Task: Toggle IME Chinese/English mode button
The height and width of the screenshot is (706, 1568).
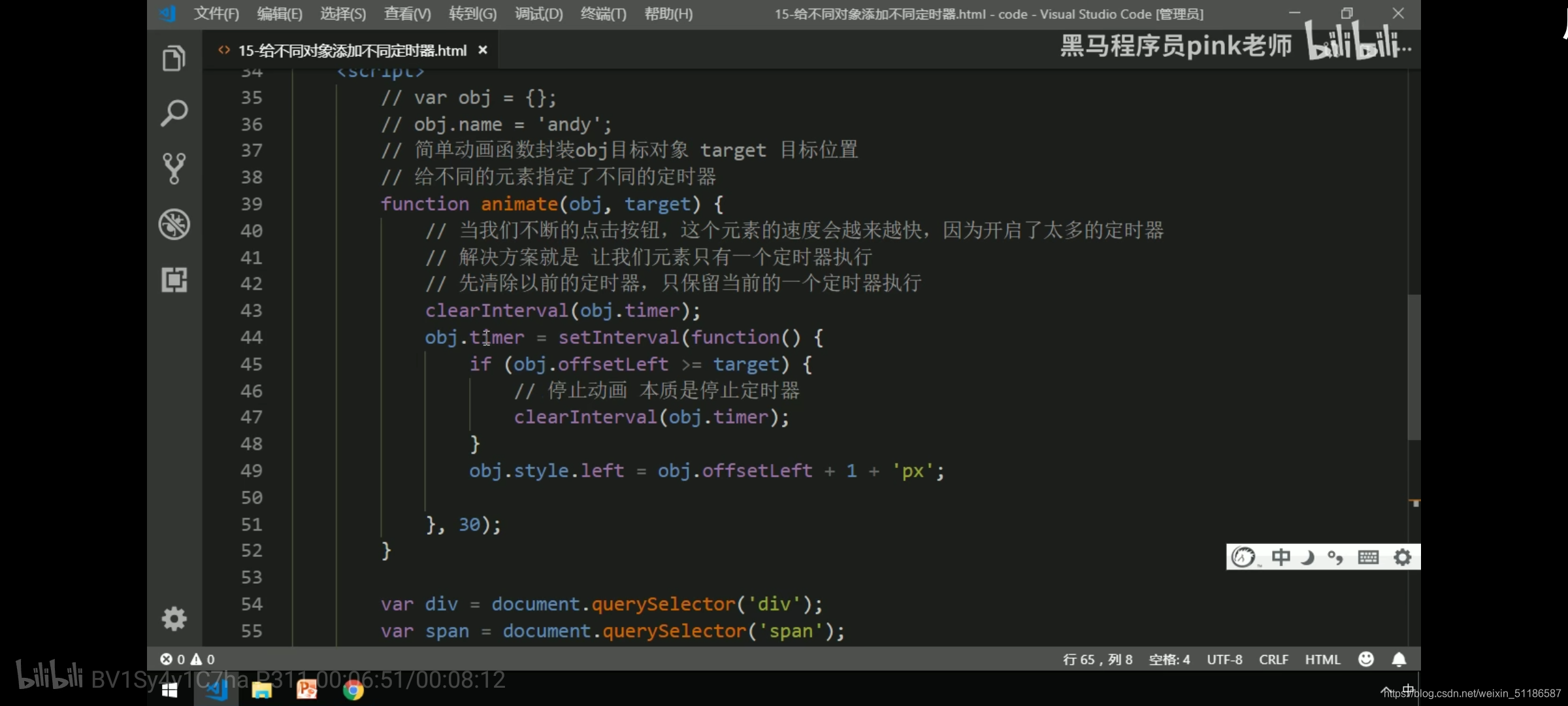Action: click(x=1281, y=557)
